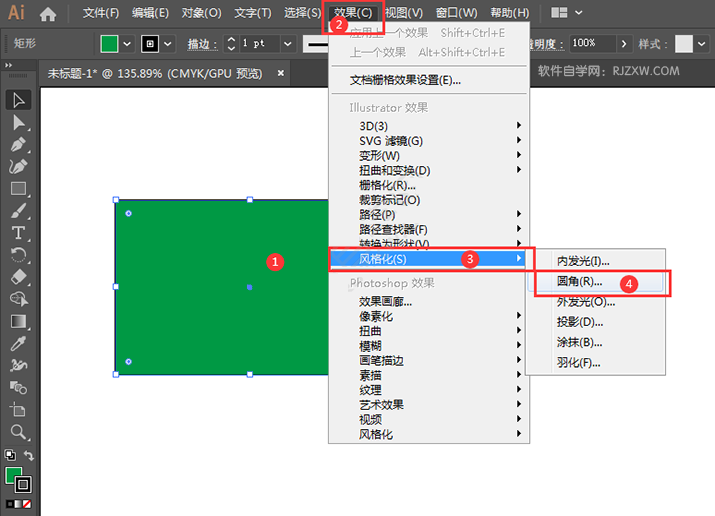
Task: Choose 内发光(I)... effect
Action: [x=596, y=261]
